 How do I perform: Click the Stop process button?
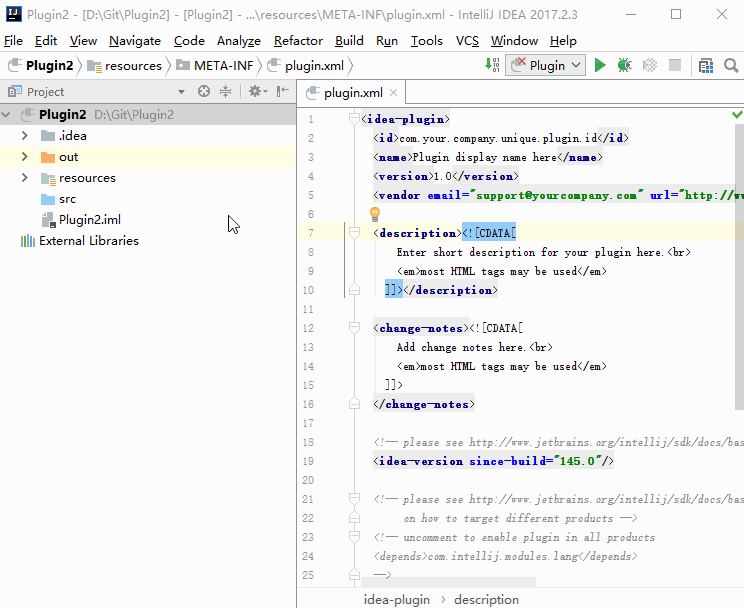675,65
